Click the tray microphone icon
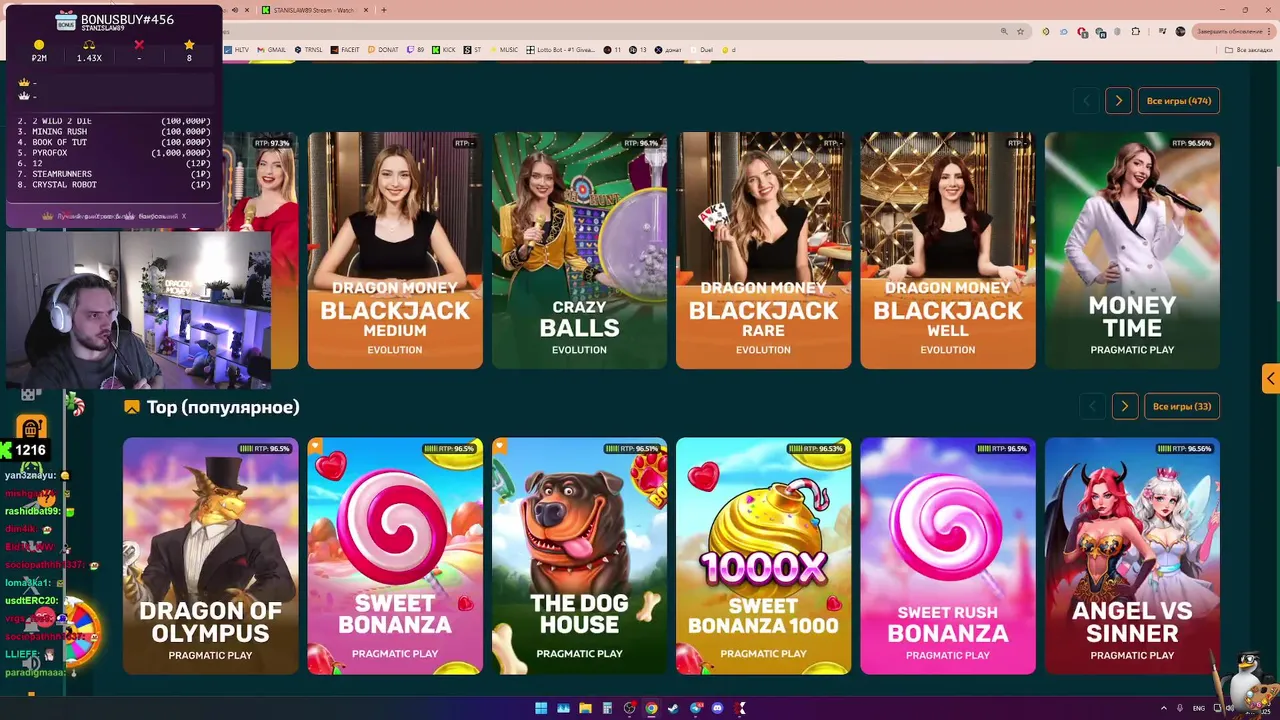 click(1180, 708)
